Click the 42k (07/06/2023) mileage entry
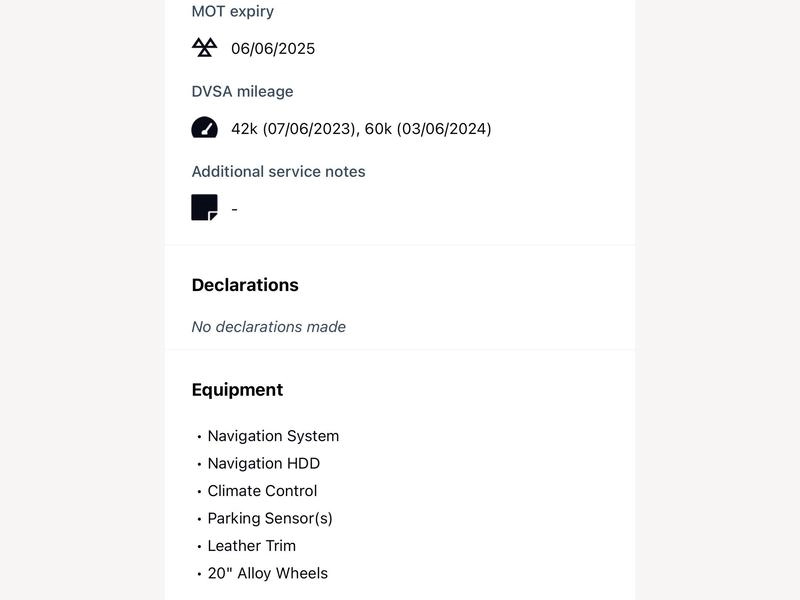 [x=295, y=129]
